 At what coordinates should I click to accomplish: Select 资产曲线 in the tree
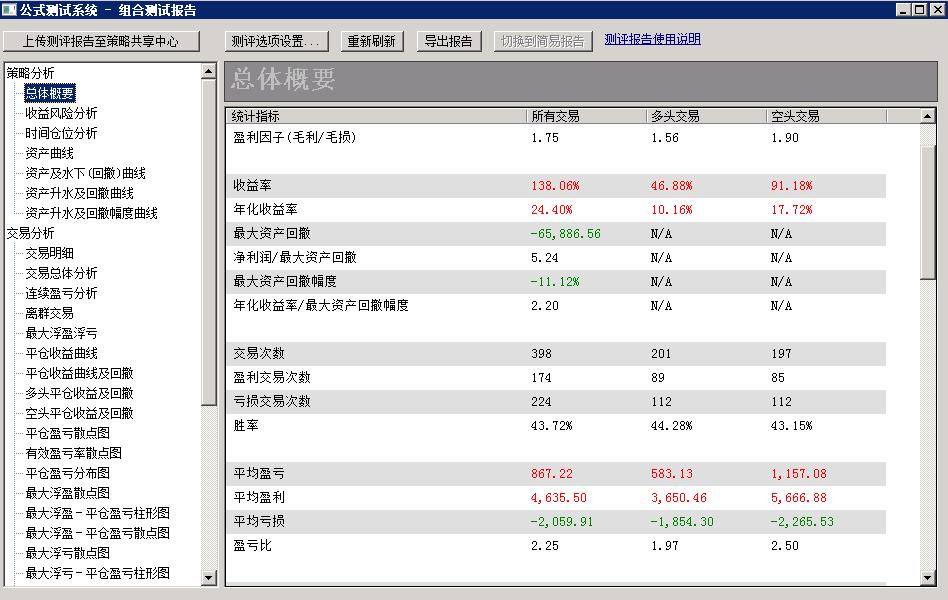[x=50, y=153]
